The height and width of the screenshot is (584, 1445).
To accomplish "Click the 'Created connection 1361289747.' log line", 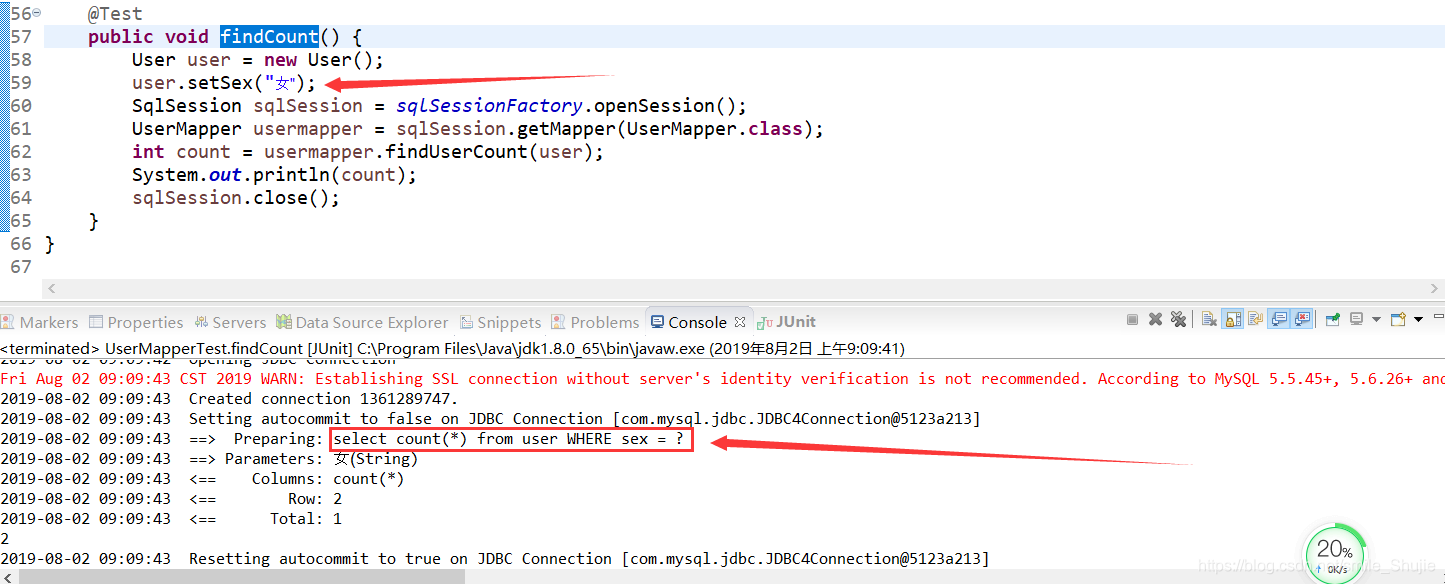I will 229,399.
